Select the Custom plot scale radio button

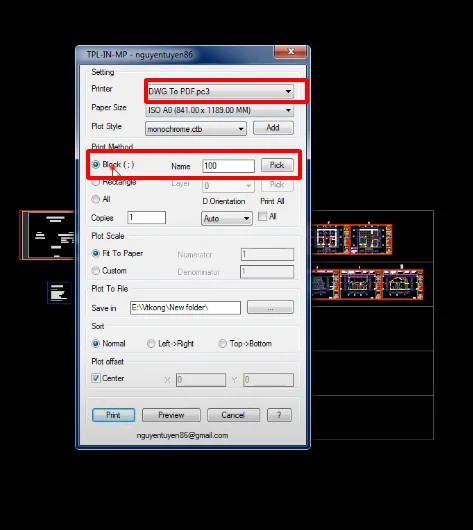[96, 271]
